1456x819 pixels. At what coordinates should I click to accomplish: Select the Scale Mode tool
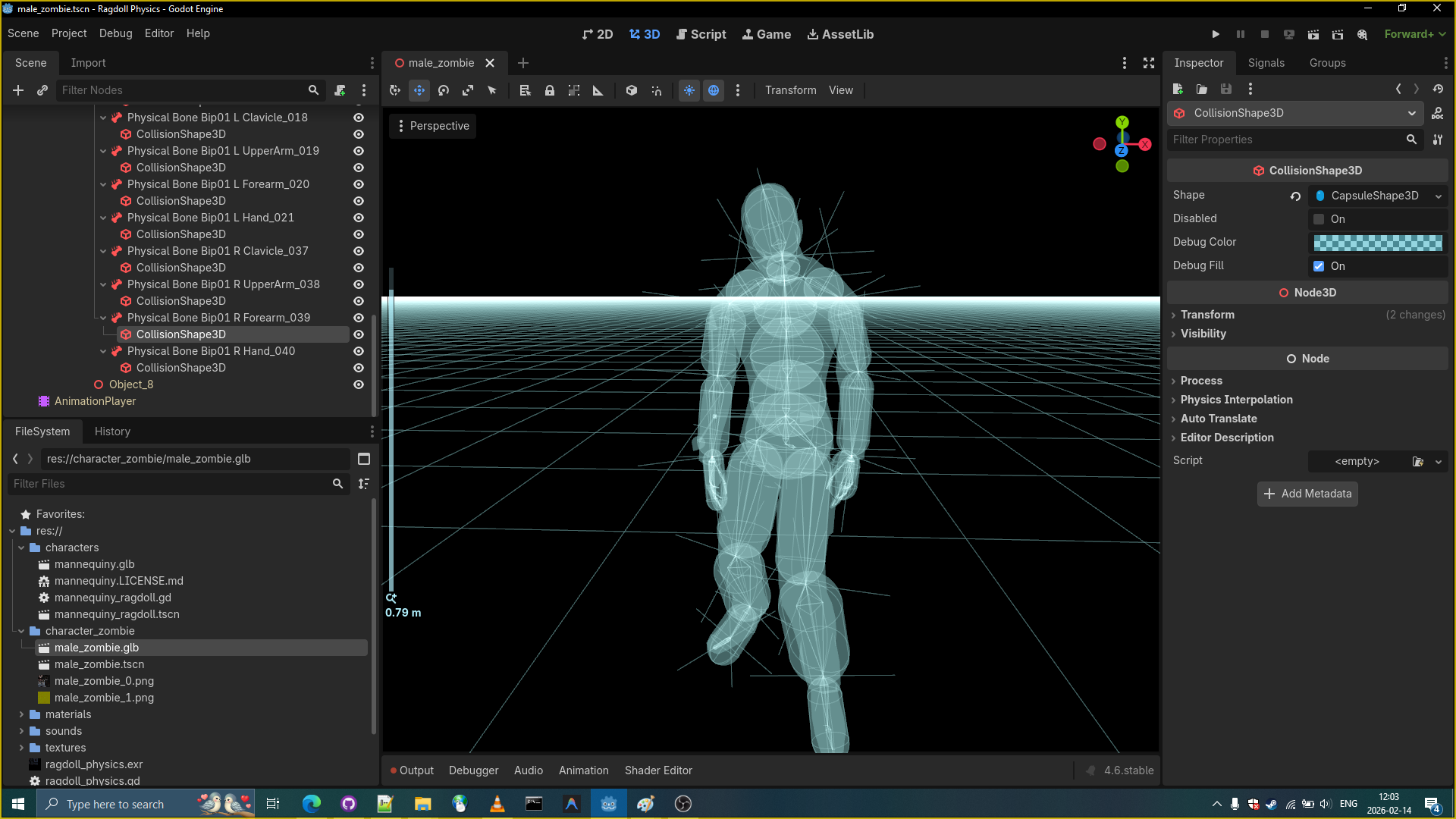pos(468,90)
